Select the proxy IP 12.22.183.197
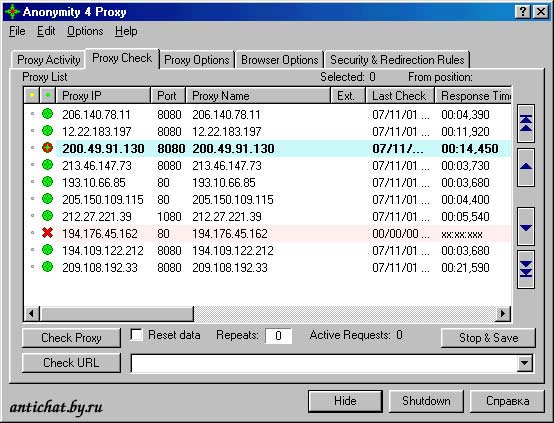This screenshot has height=423, width=554. 96,131
